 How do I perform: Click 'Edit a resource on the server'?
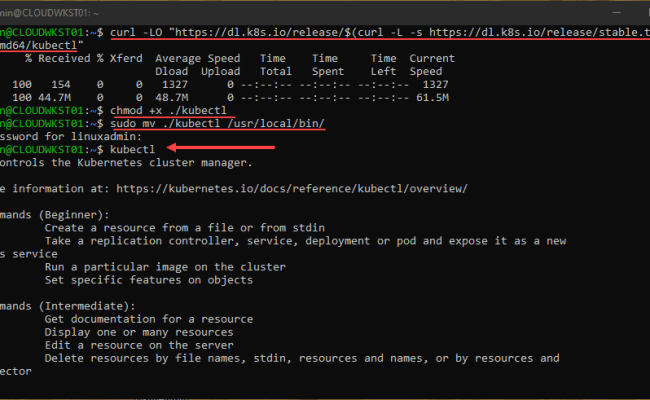click(139, 345)
